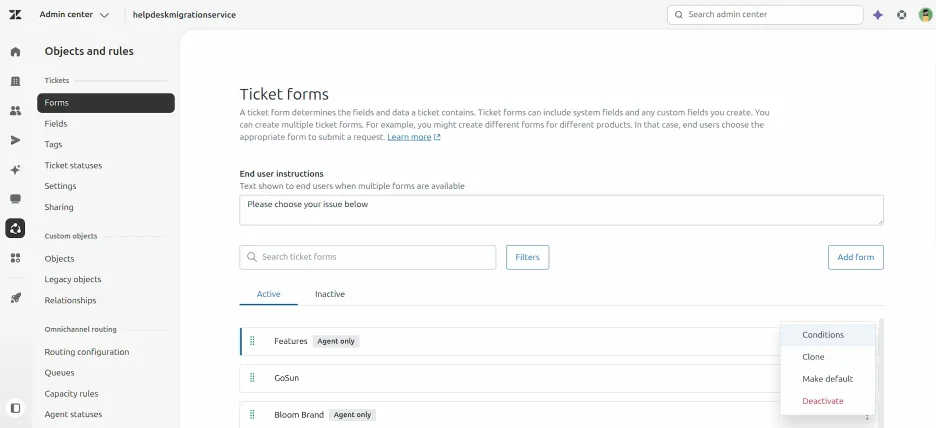The image size is (936, 428).
Task: Open the rocket launch icon in sidebar
Action: (16, 298)
